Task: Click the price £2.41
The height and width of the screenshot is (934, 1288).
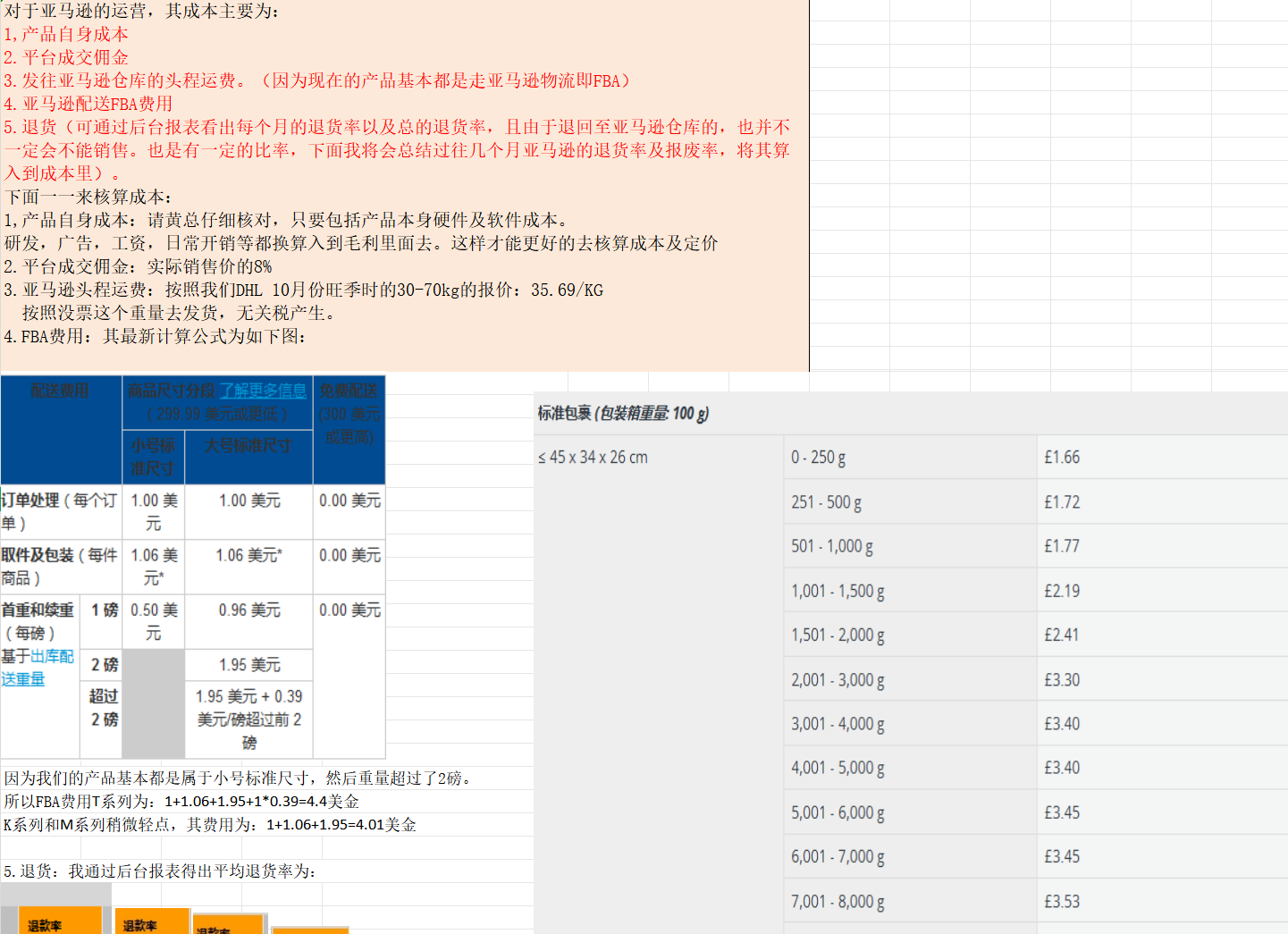Action: [x=1062, y=635]
